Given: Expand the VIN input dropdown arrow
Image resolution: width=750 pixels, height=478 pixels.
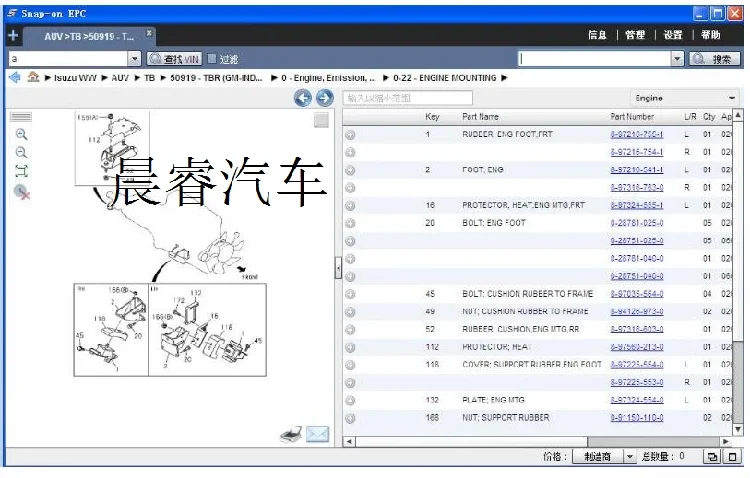Looking at the screenshot, I should click(134, 59).
